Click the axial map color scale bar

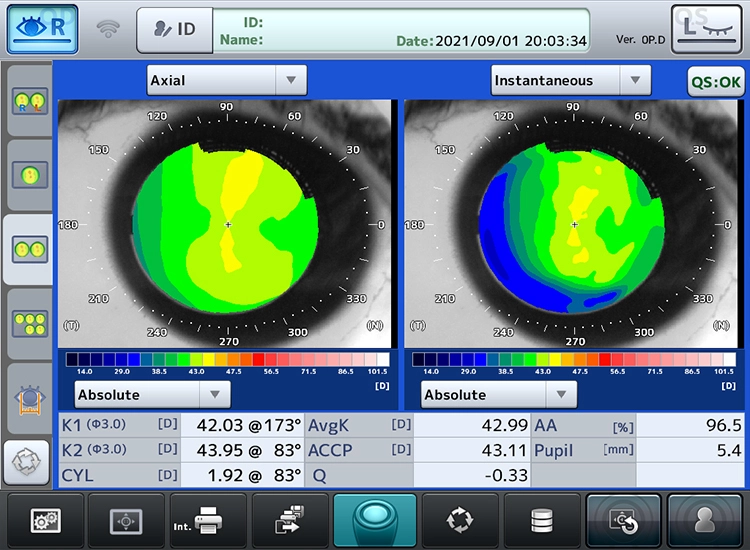pos(227,359)
